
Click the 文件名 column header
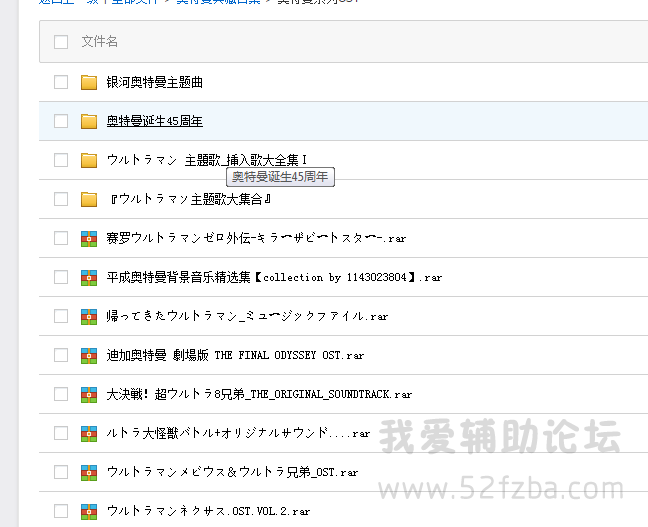point(100,42)
